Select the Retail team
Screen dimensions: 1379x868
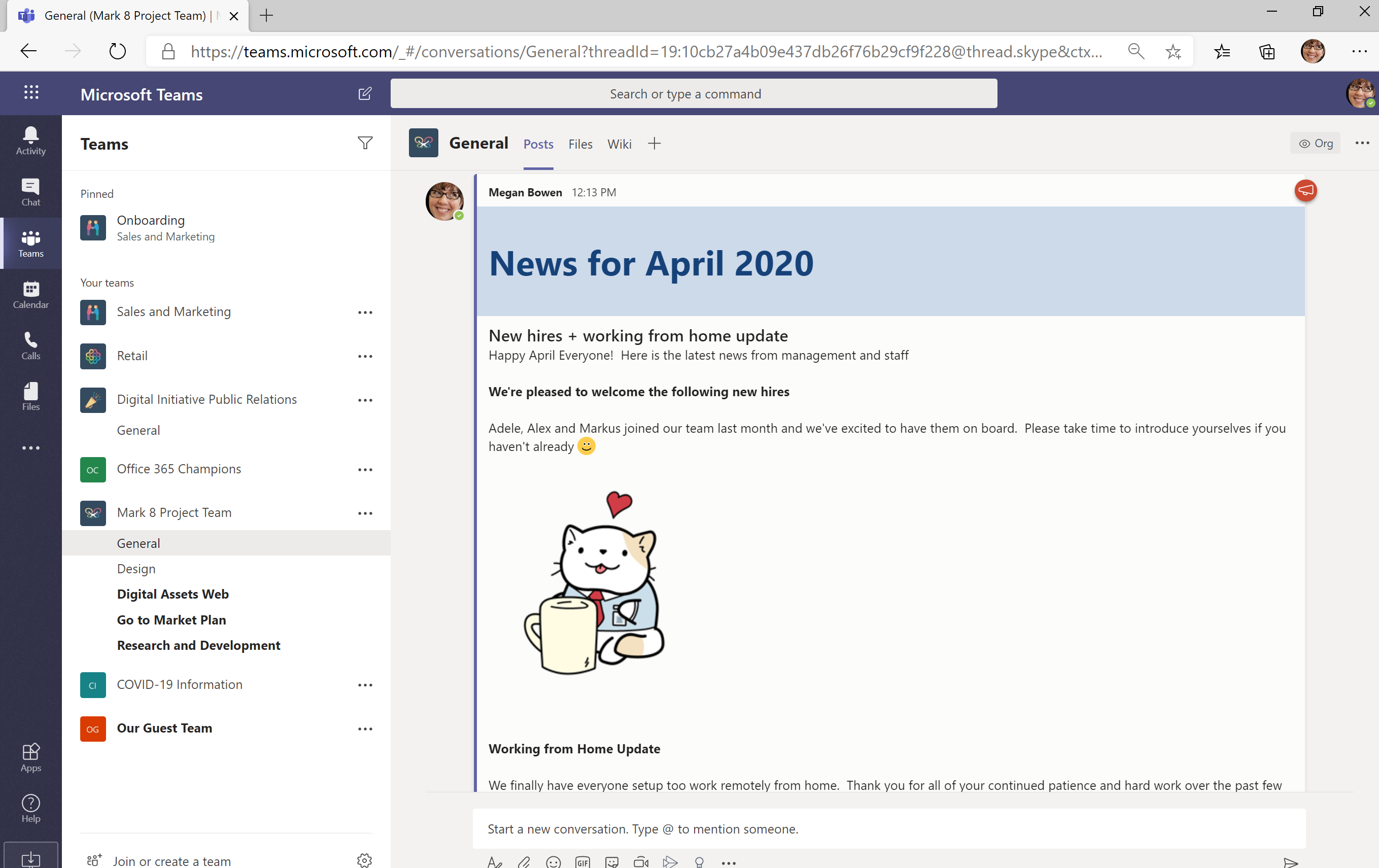226,356
